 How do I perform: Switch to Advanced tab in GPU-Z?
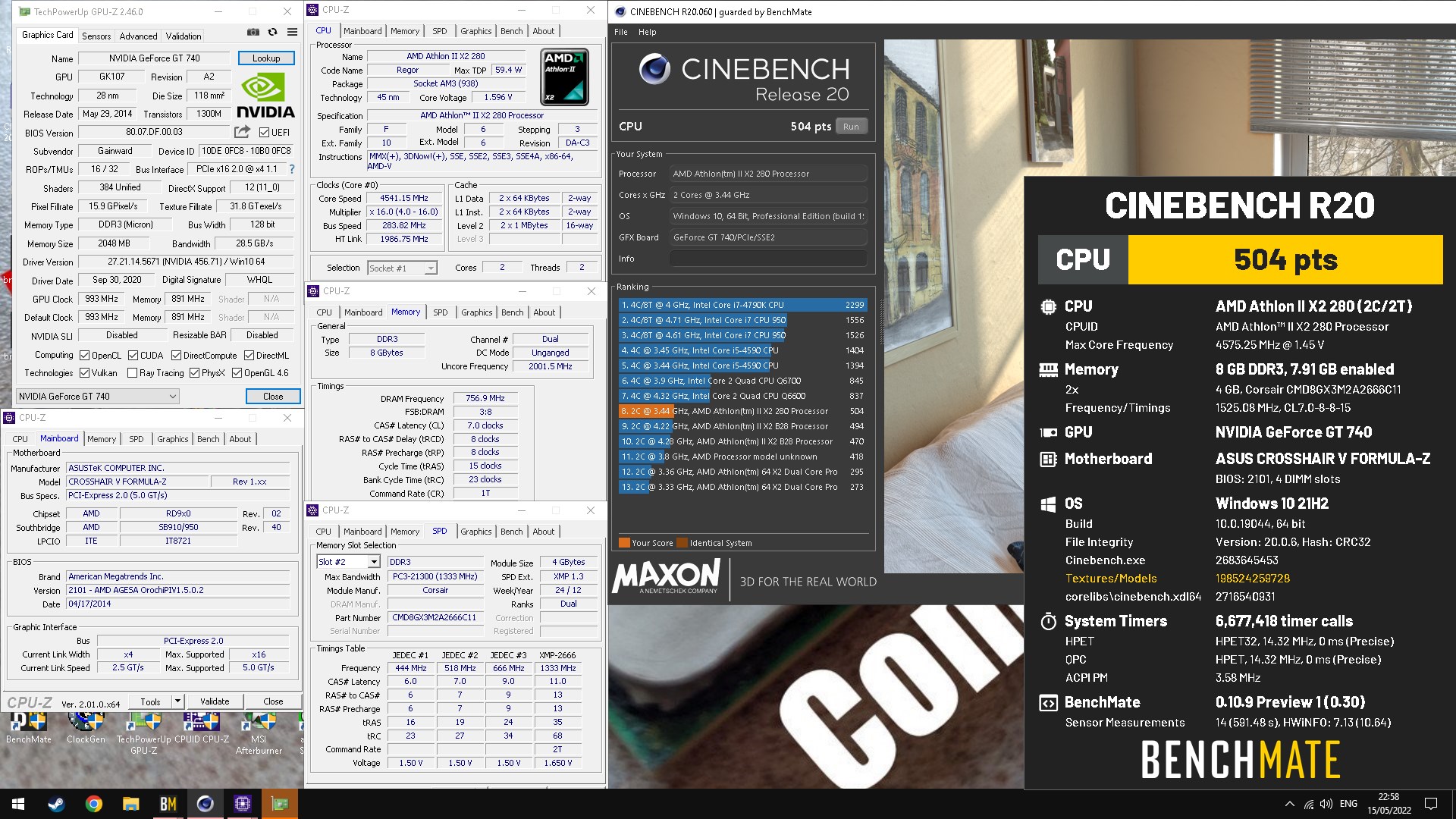coord(138,36)
